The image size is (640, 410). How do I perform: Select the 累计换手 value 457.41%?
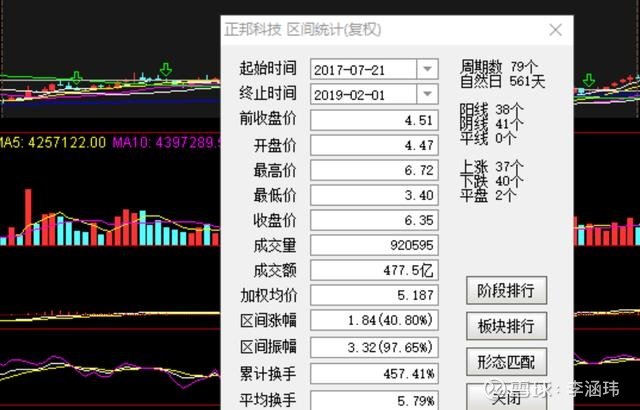tap(374, 374)
